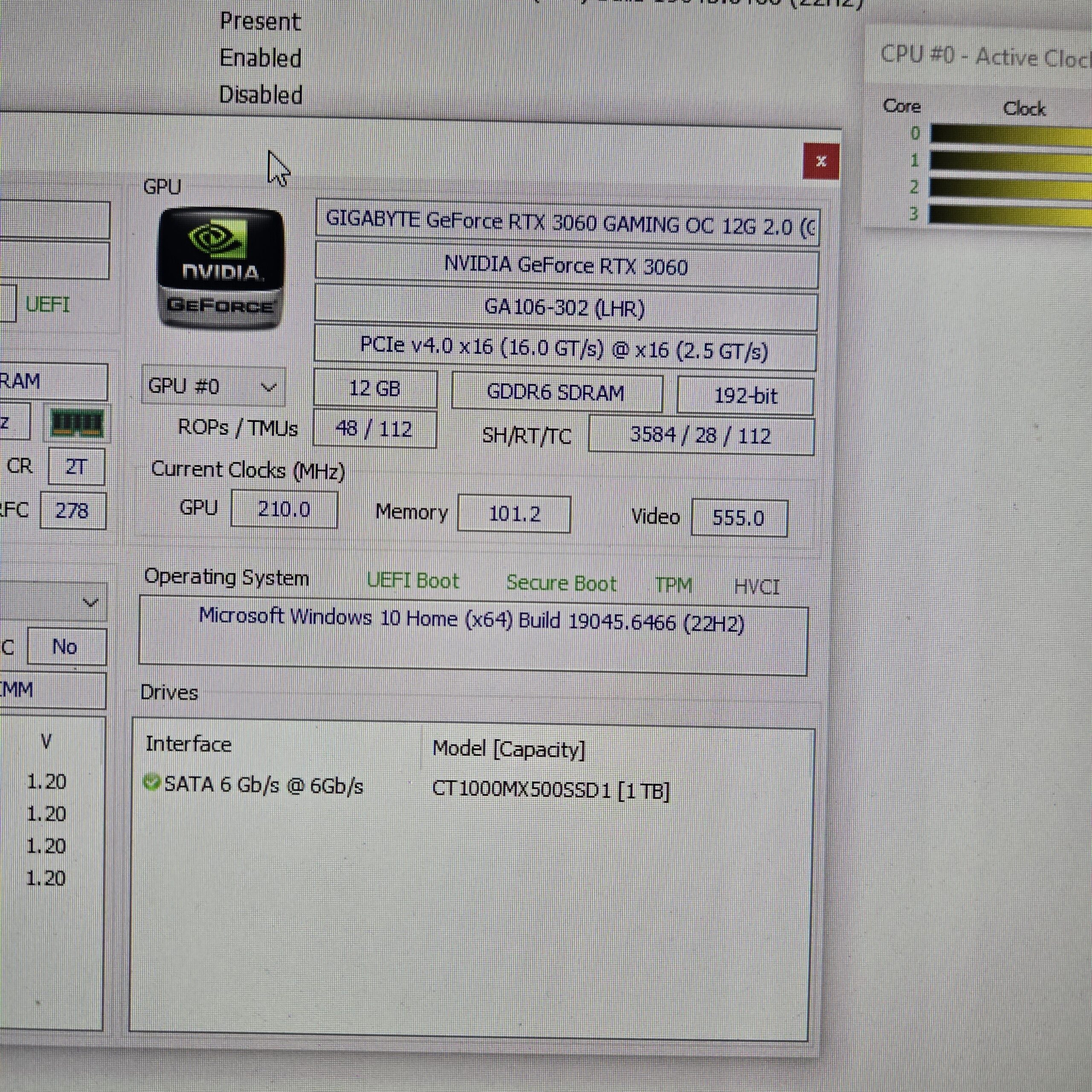Screen dimensions: 1092x1092
Task: Click the green SATA drive status icon
Action: (x=151, y=782)
